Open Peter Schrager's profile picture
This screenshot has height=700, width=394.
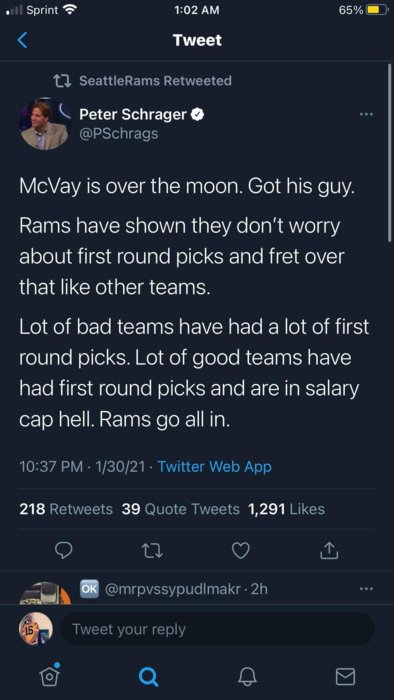(44, 124)
